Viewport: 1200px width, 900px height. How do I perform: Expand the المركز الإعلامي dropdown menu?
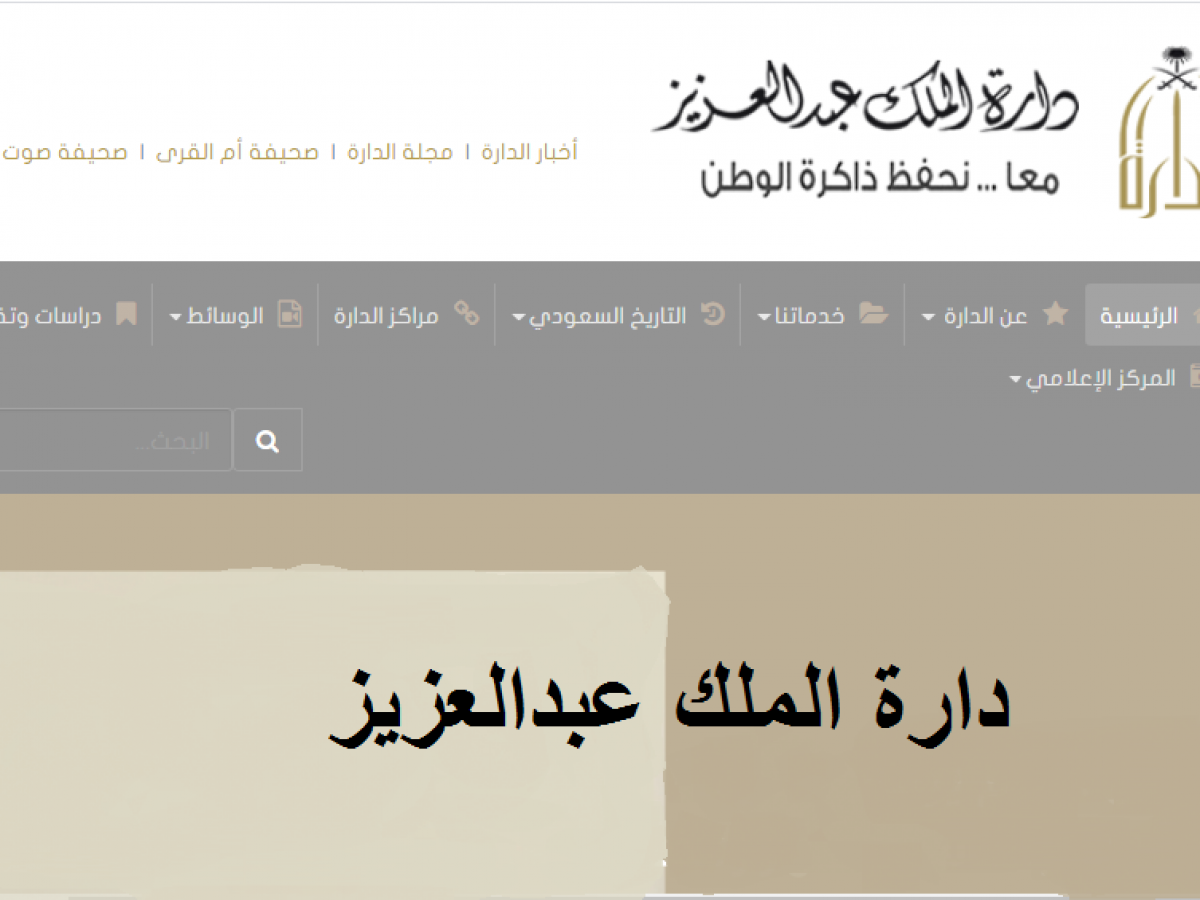1093,379
